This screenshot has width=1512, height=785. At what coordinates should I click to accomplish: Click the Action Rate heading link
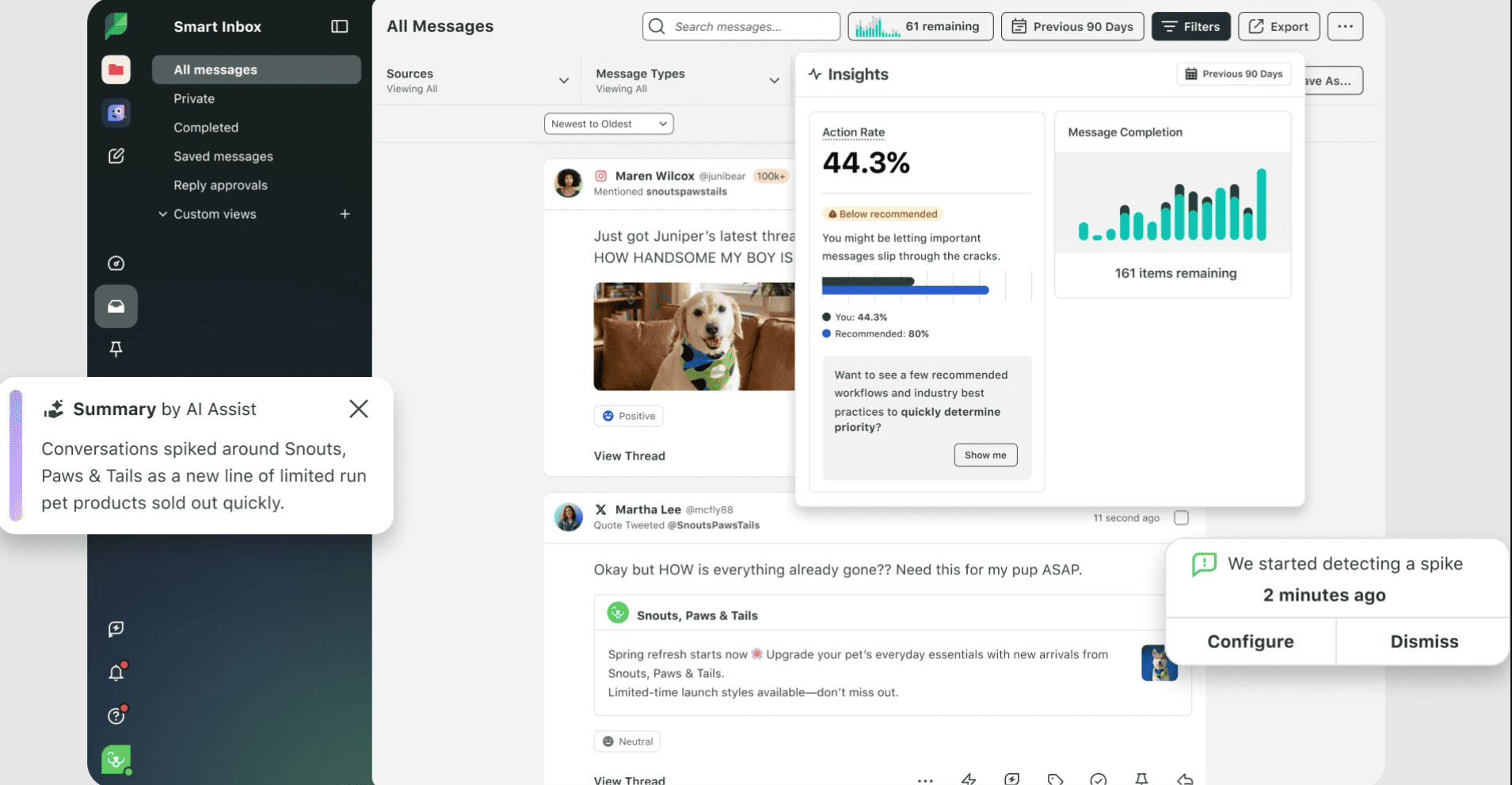(x=853, y=132)
